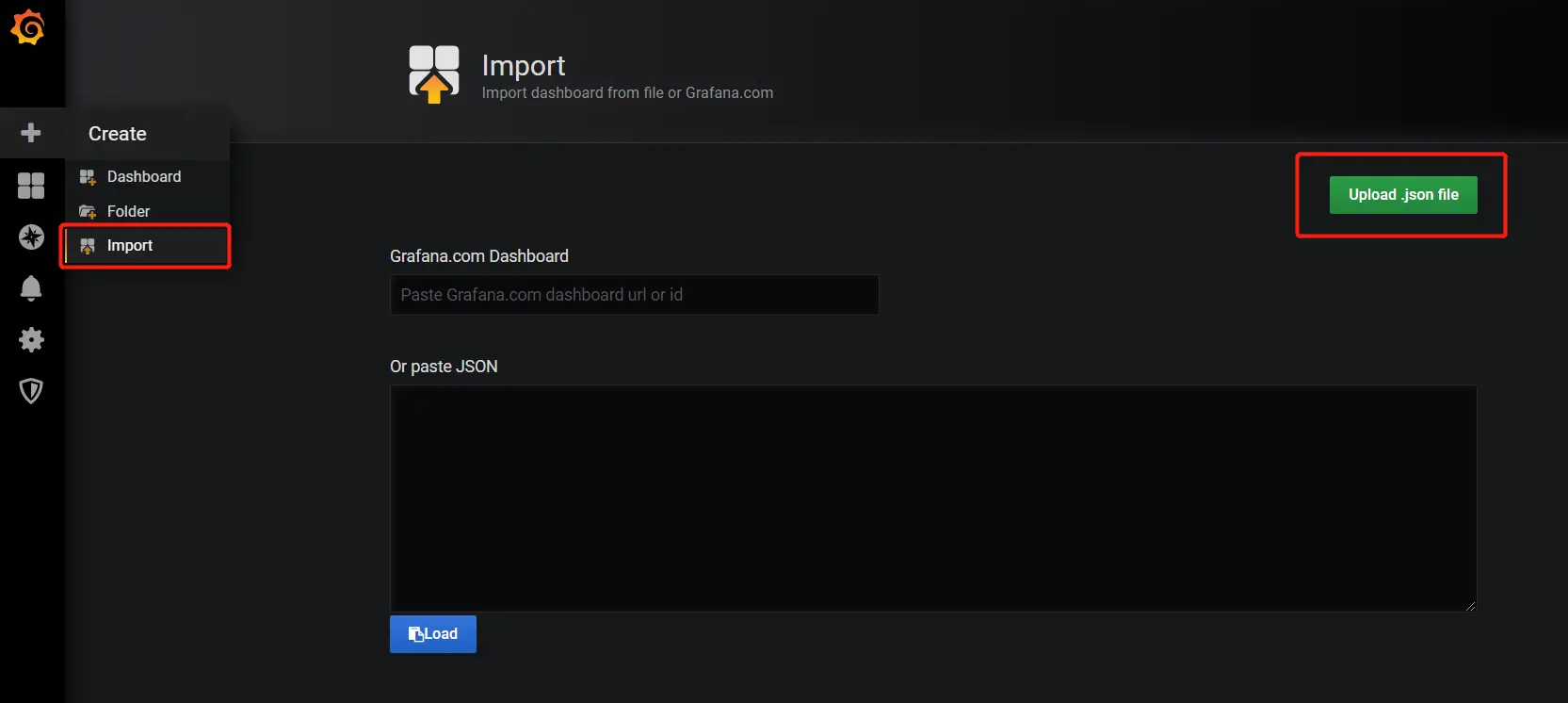Click the Import page header icon
The height and width of the screenshot is (703, 1568).
[x=434, y=74]
